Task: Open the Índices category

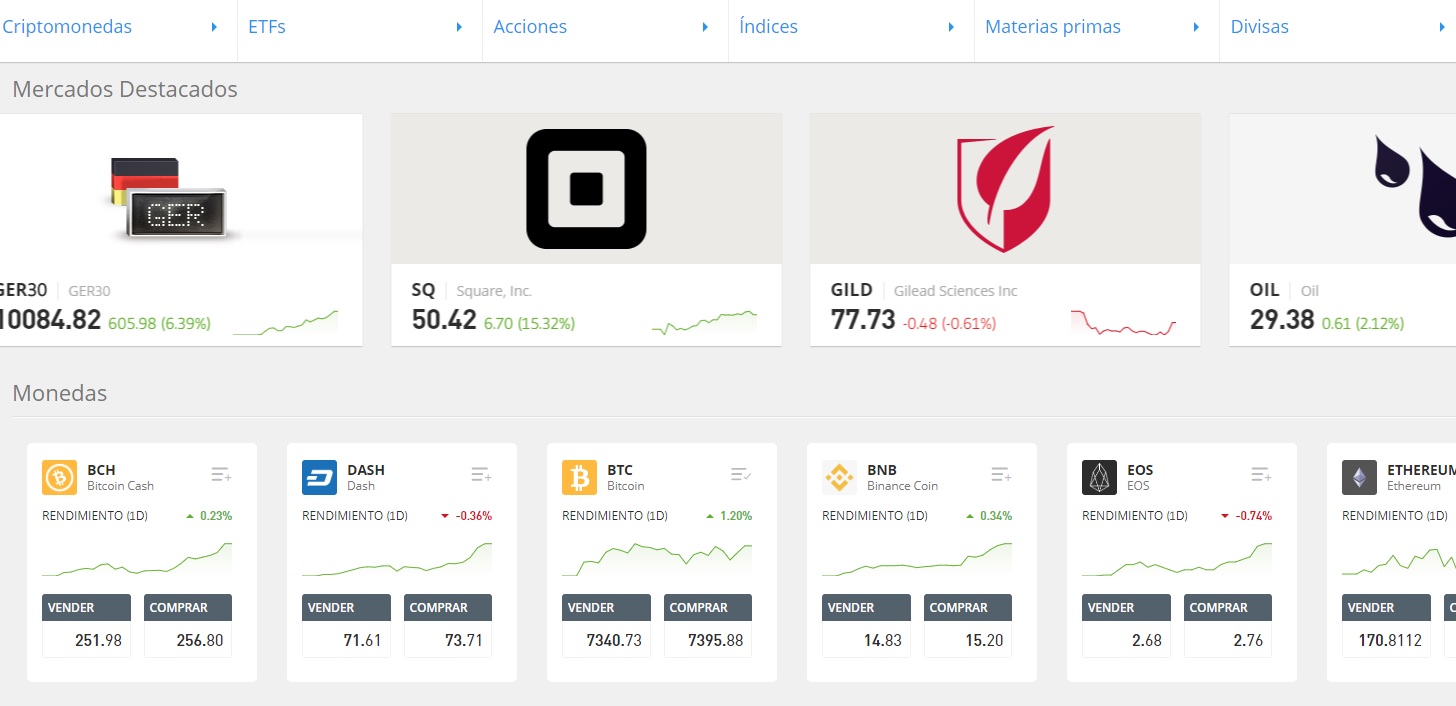Action: coord(768,27)
